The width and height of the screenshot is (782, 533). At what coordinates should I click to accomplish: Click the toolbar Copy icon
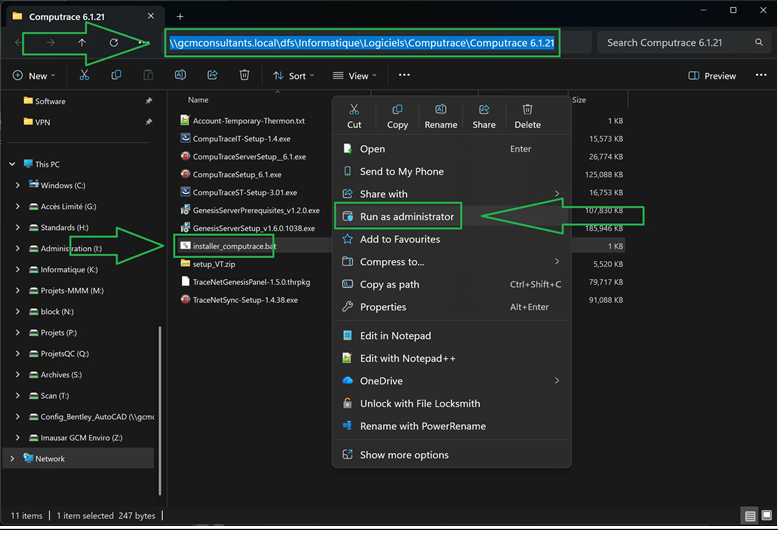coord(116,75)
